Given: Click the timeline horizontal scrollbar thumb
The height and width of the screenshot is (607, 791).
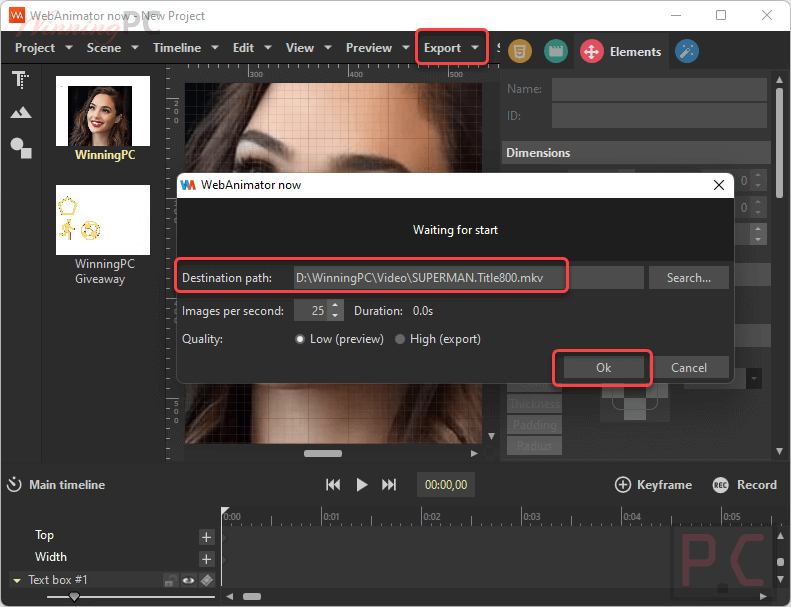Looking at the screenshot, I should click(x=252, y=596).
